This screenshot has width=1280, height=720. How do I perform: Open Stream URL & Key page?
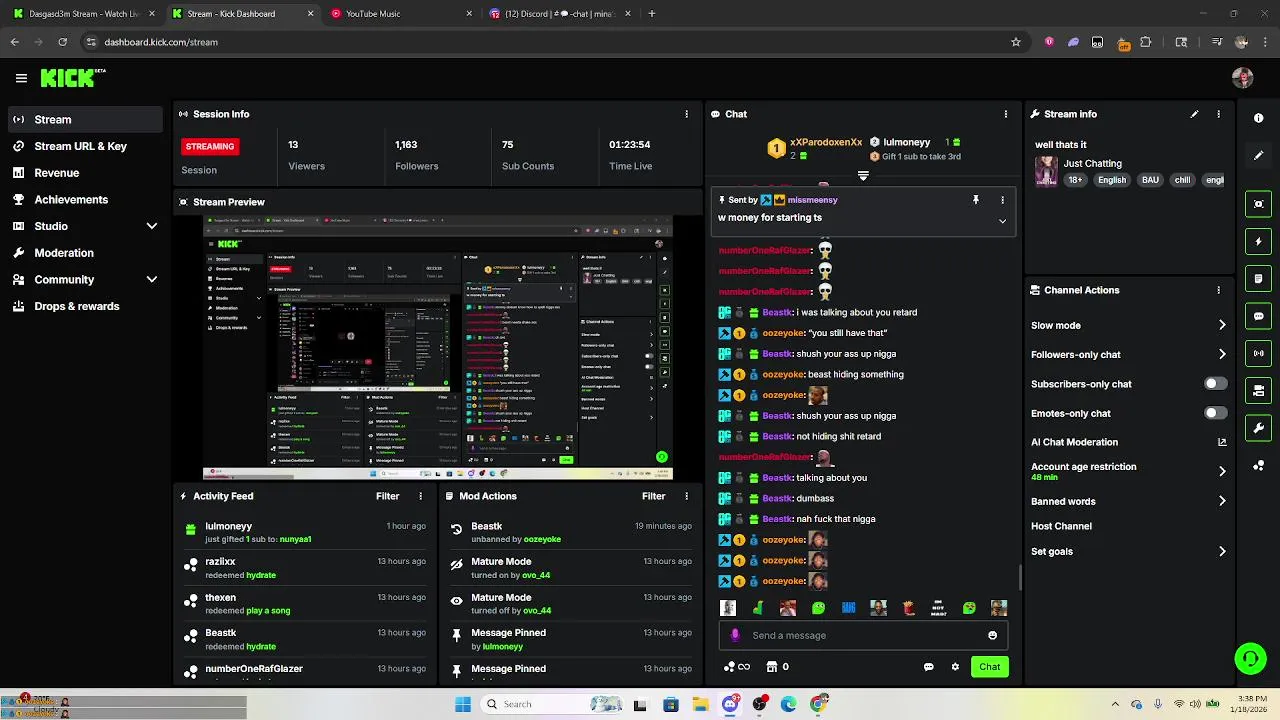(85, 146)
